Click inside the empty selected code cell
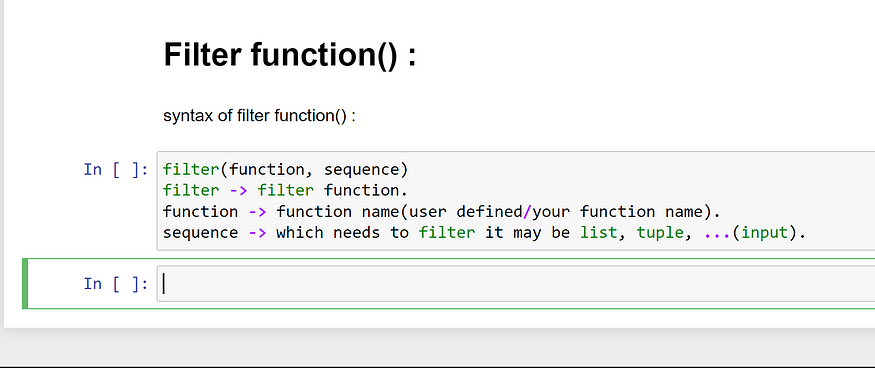 click(516, 284)
